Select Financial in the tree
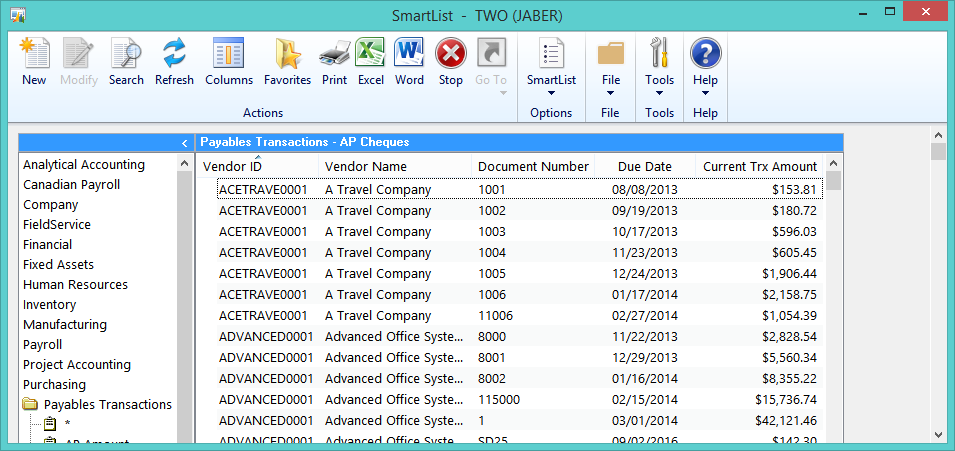The width and height of the screenshot is (955, 451). click(48, 245)
